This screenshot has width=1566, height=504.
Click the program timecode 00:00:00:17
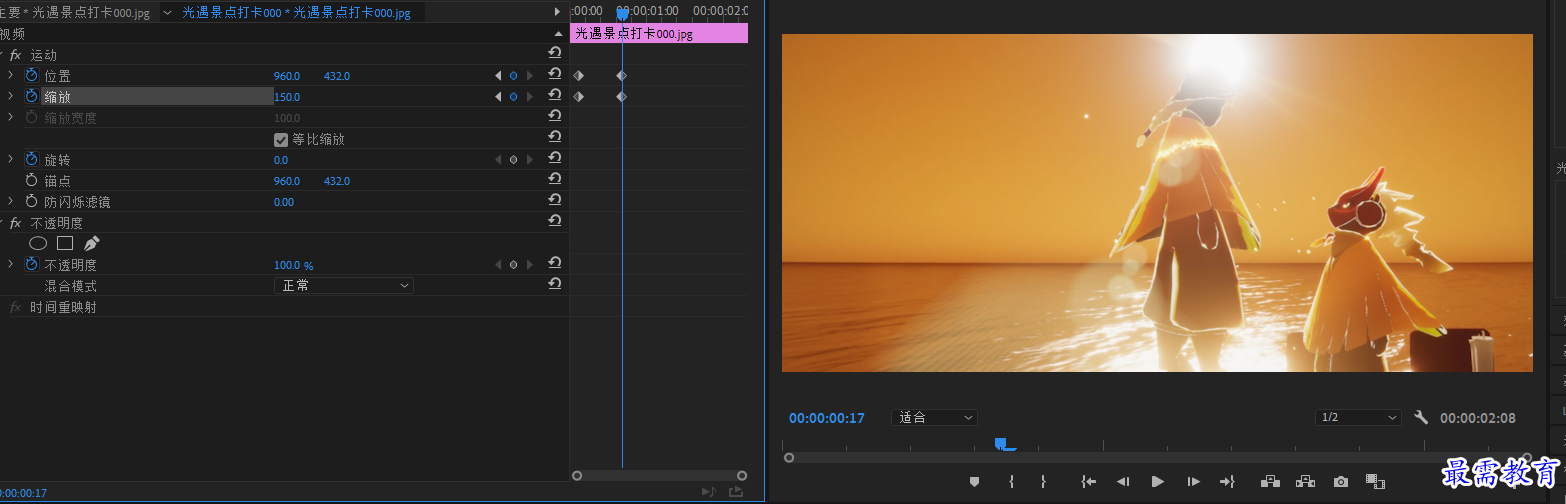[x=827, y=418]
